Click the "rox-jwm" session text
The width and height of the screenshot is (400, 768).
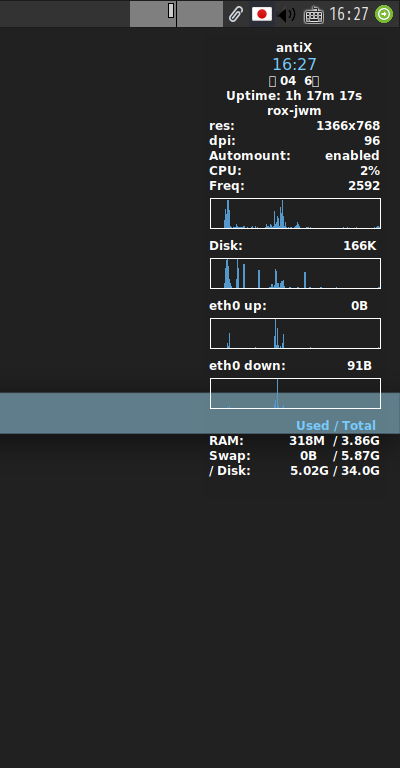294,111
